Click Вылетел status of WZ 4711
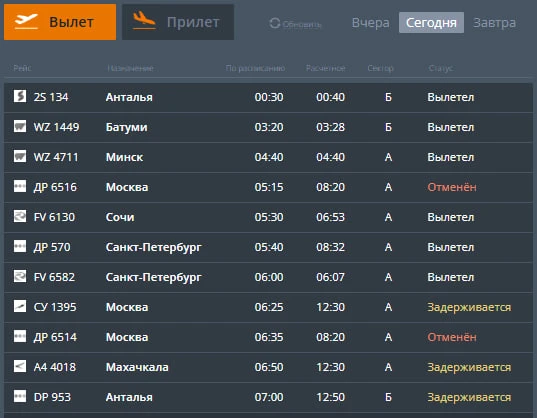Viewport: 537px width, 418px height. pos(451,157)
